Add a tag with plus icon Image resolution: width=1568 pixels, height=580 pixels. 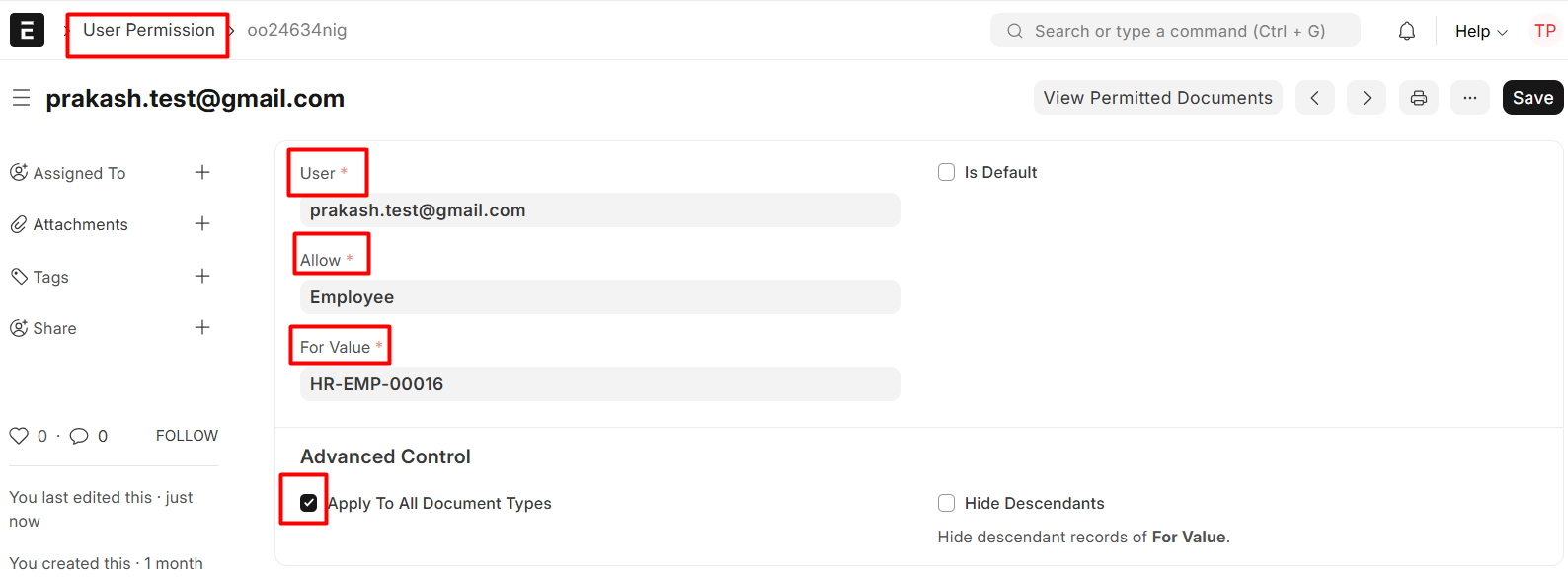(x=202, y=277)
